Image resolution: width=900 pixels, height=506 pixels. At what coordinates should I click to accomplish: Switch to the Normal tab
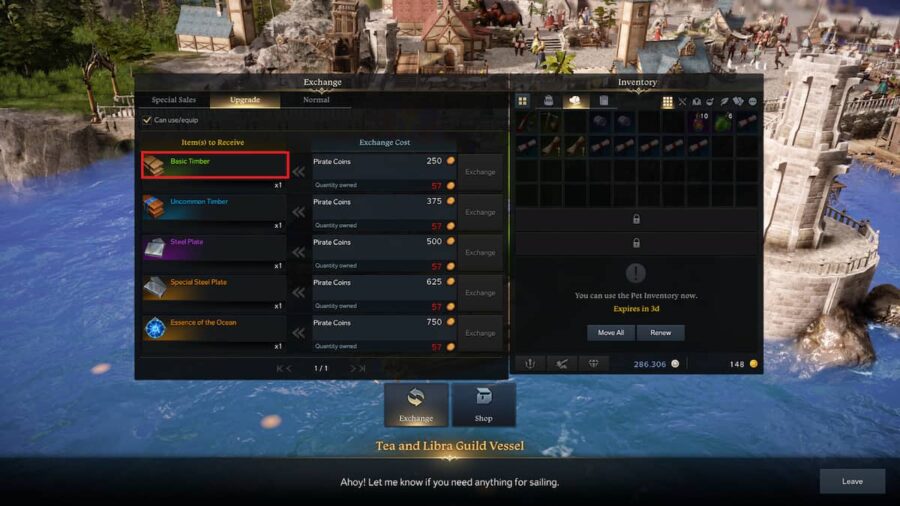point(316,100)
